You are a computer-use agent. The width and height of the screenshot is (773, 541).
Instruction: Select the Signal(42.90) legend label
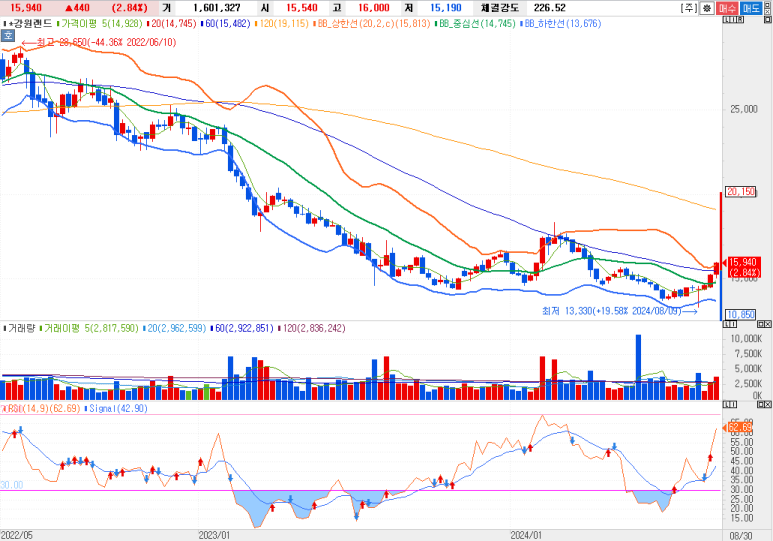[x=118, y=408]
